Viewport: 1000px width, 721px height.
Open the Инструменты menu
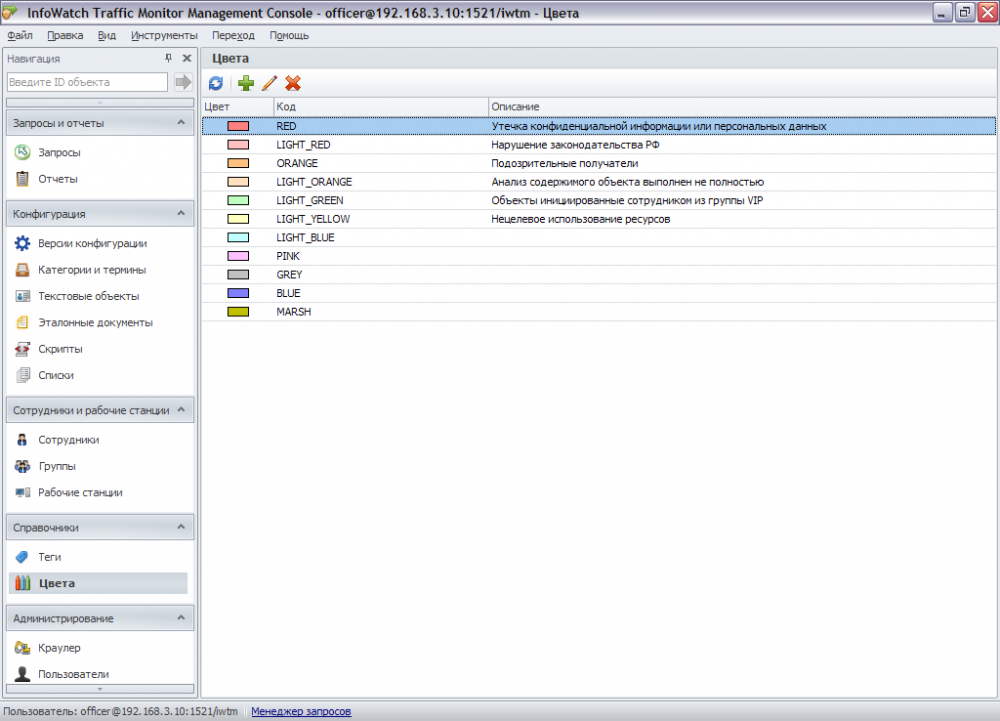[164, 35]
